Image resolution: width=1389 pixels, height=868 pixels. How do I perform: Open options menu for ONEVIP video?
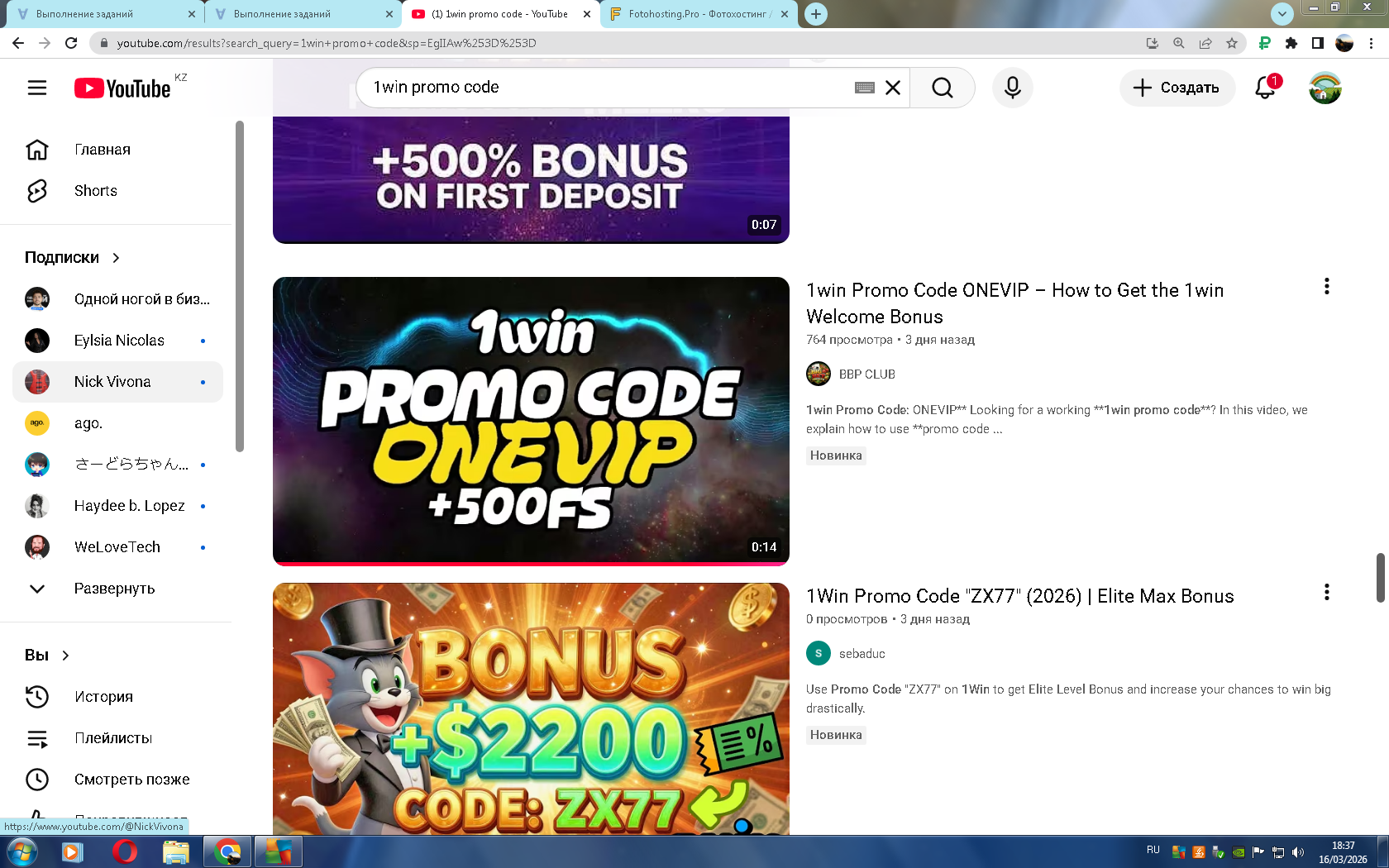point(1327,287)
